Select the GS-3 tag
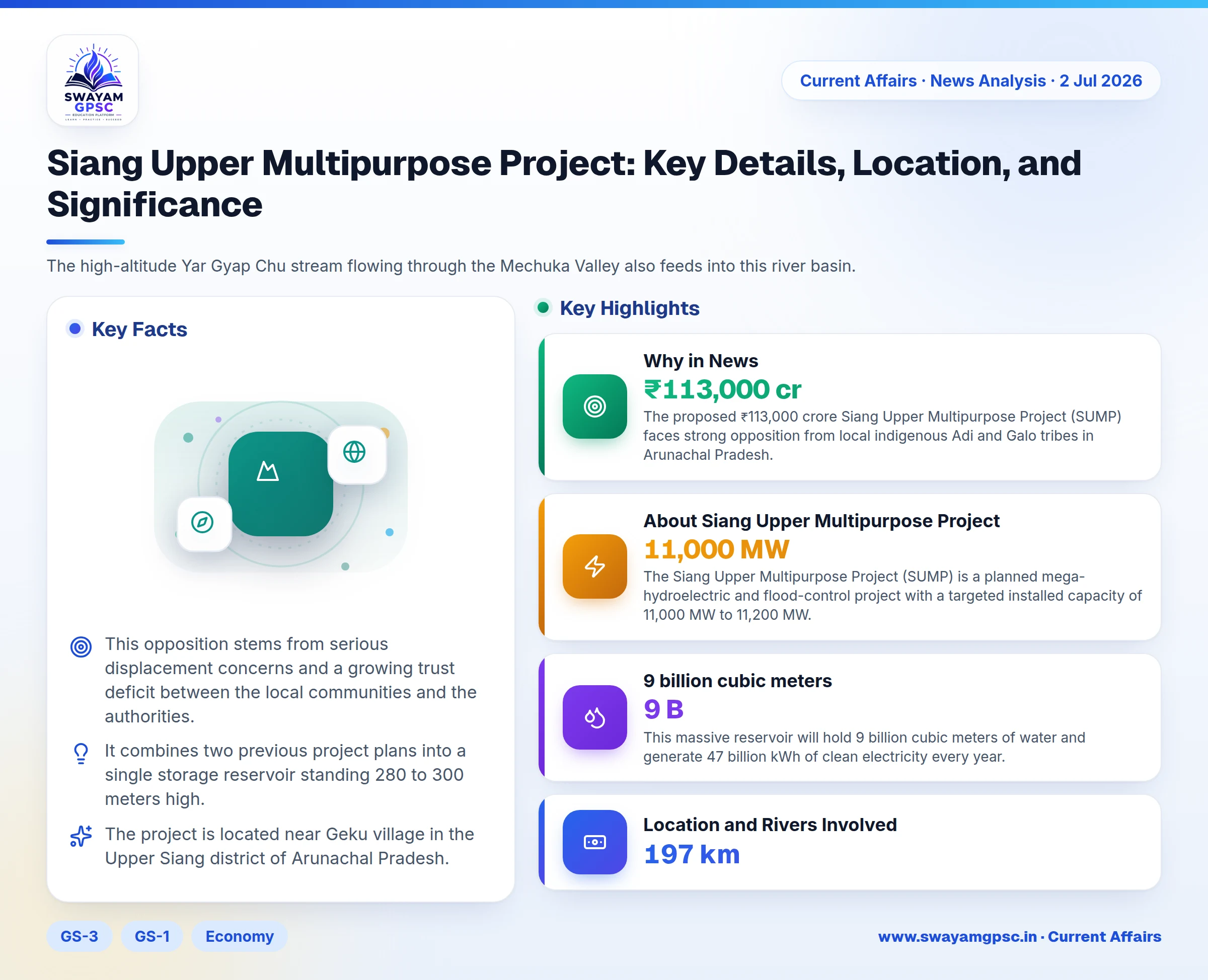Image resolution: width=1208 pixels, height=980 pixels. coord(79,937)
